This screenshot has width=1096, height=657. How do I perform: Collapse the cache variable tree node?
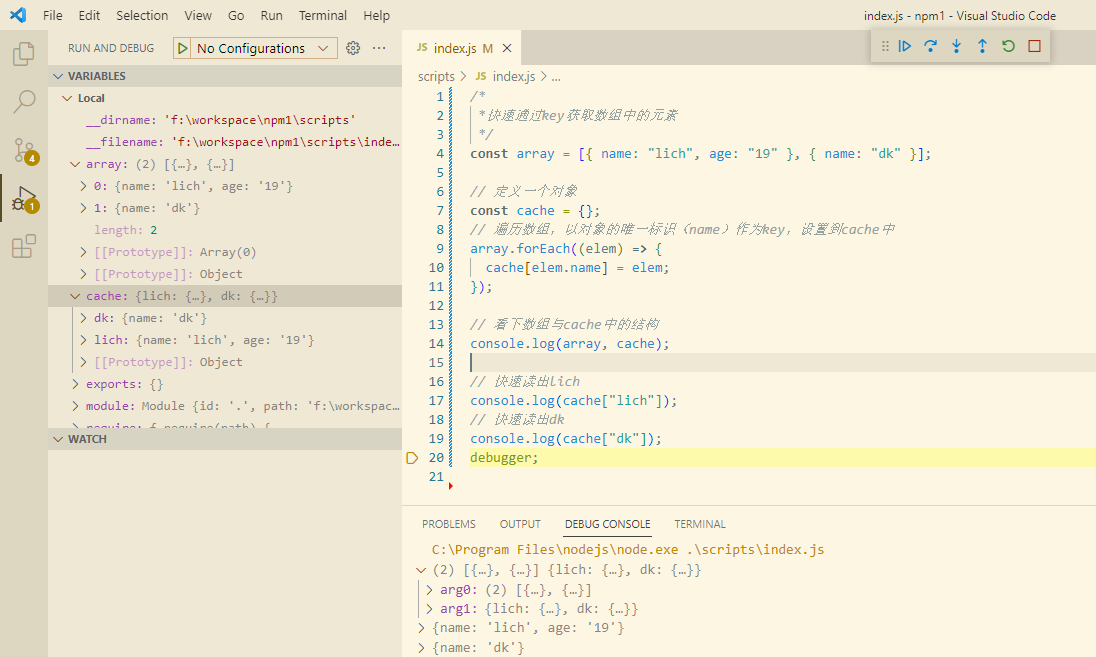[x=76, y=296]
